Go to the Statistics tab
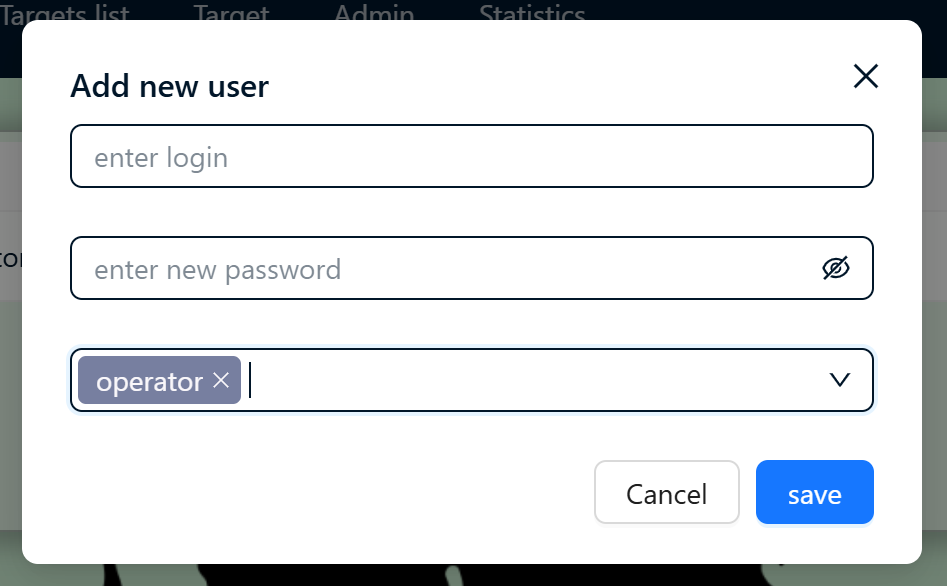The image size is (947, 586). [532, 12]
